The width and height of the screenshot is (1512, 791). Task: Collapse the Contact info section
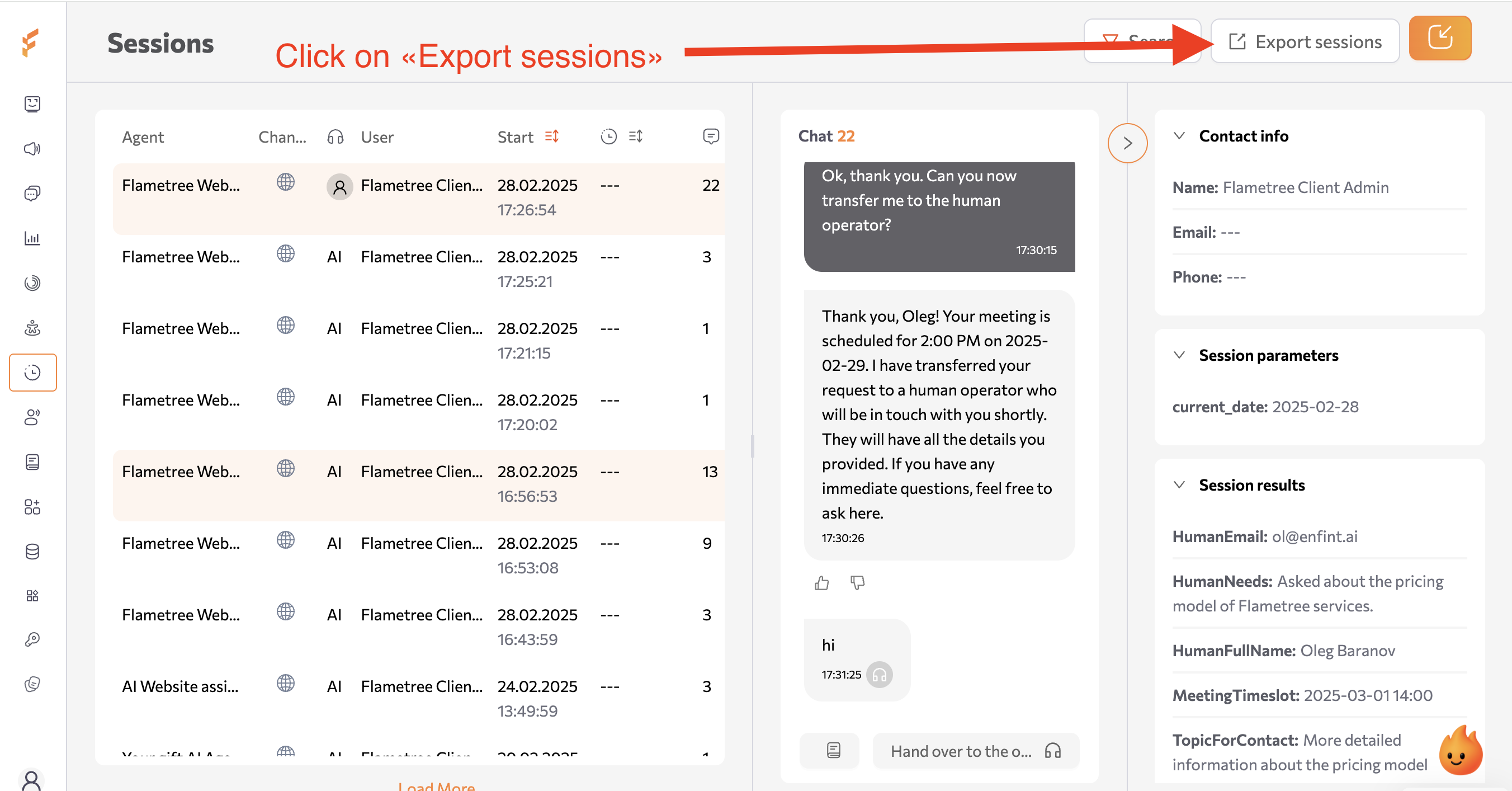click(x=1179, y=135)
